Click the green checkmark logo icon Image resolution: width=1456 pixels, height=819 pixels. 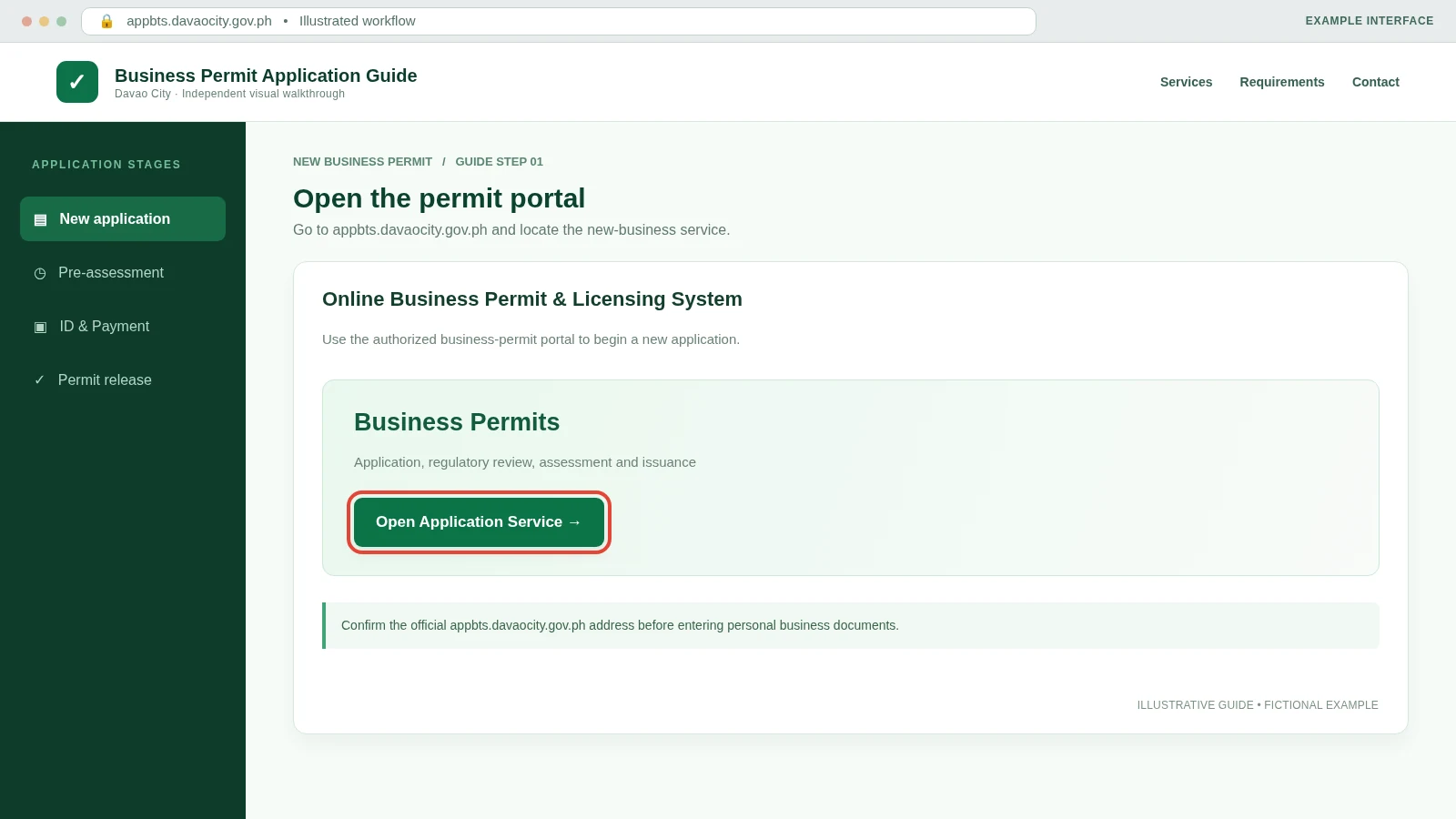click(77, 82)
